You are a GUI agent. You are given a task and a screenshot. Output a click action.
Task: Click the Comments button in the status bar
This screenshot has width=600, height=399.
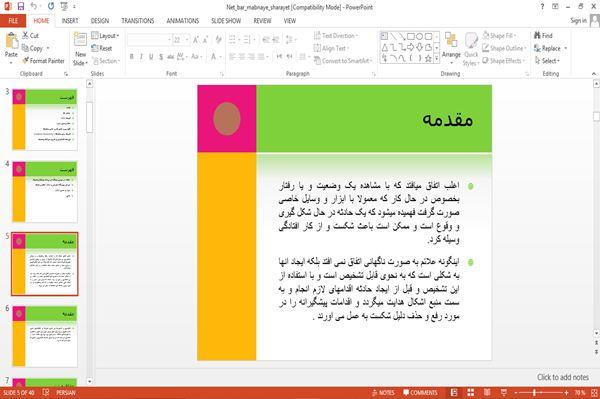420,392
